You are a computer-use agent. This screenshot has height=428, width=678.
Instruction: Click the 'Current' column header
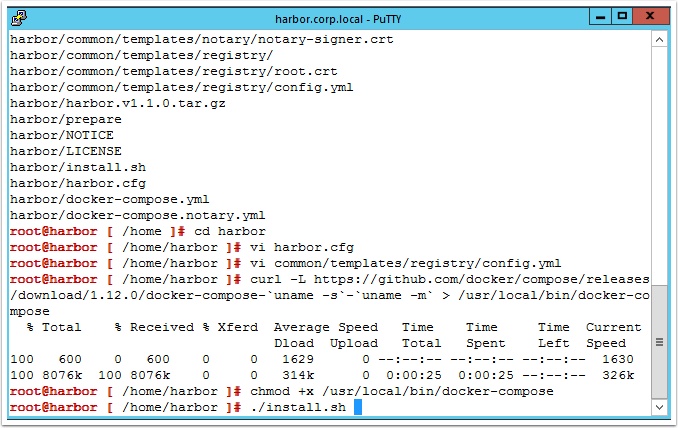614,327
